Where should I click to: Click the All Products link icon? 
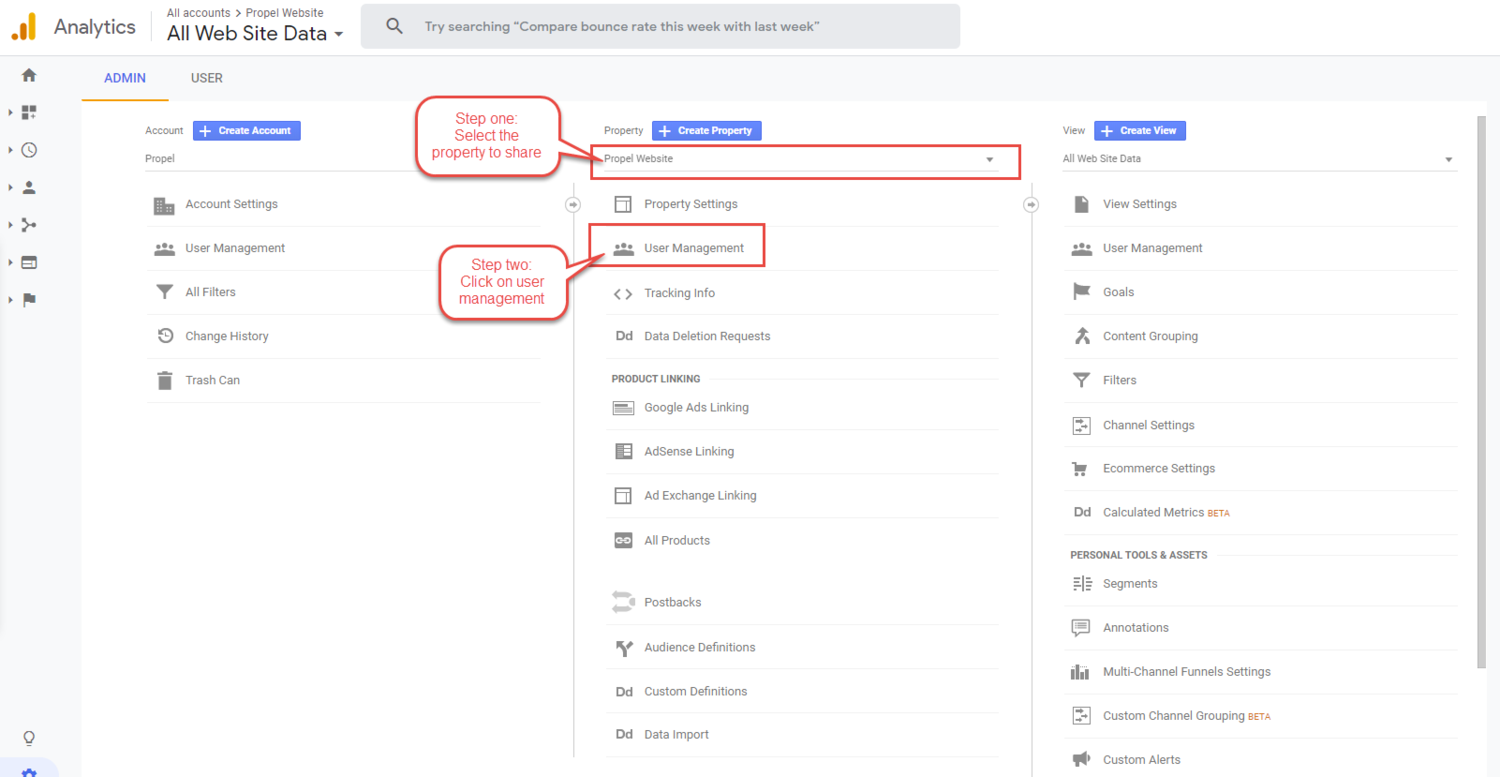coord(623,540)
